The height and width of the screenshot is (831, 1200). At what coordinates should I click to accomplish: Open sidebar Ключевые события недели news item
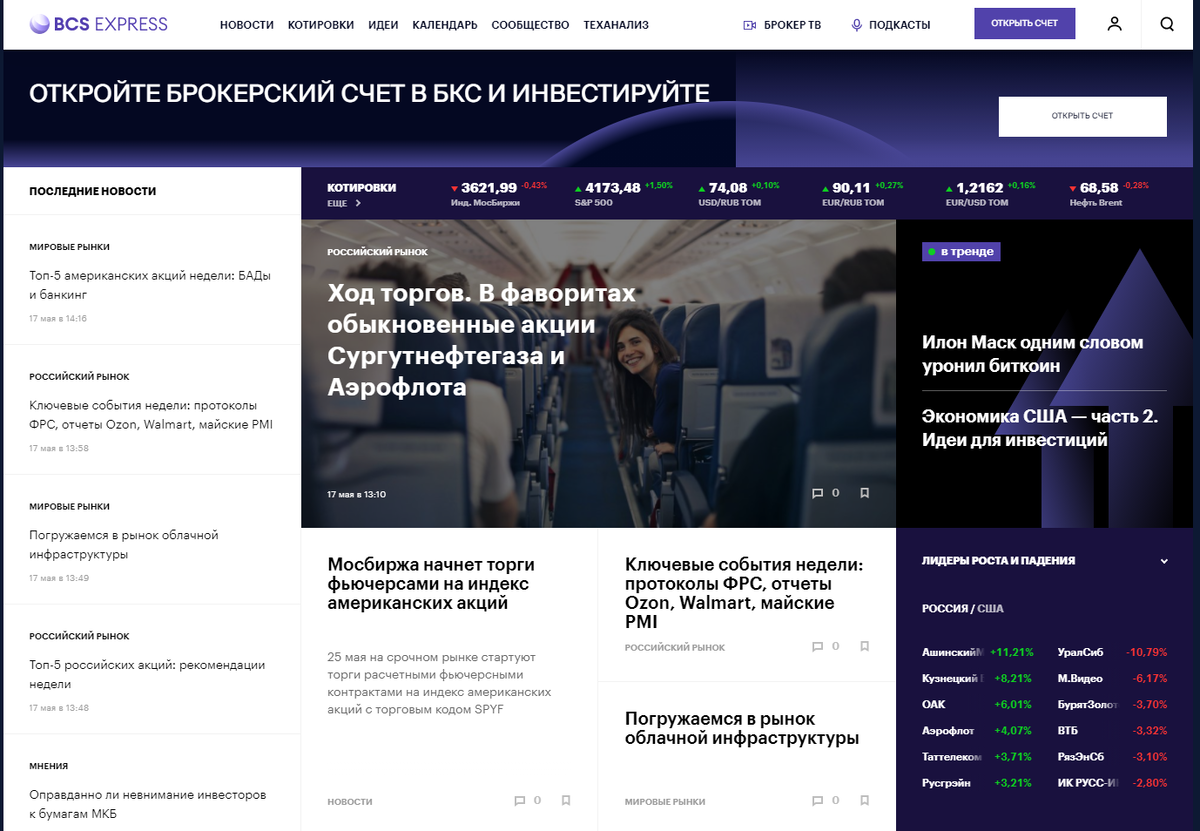150,415
